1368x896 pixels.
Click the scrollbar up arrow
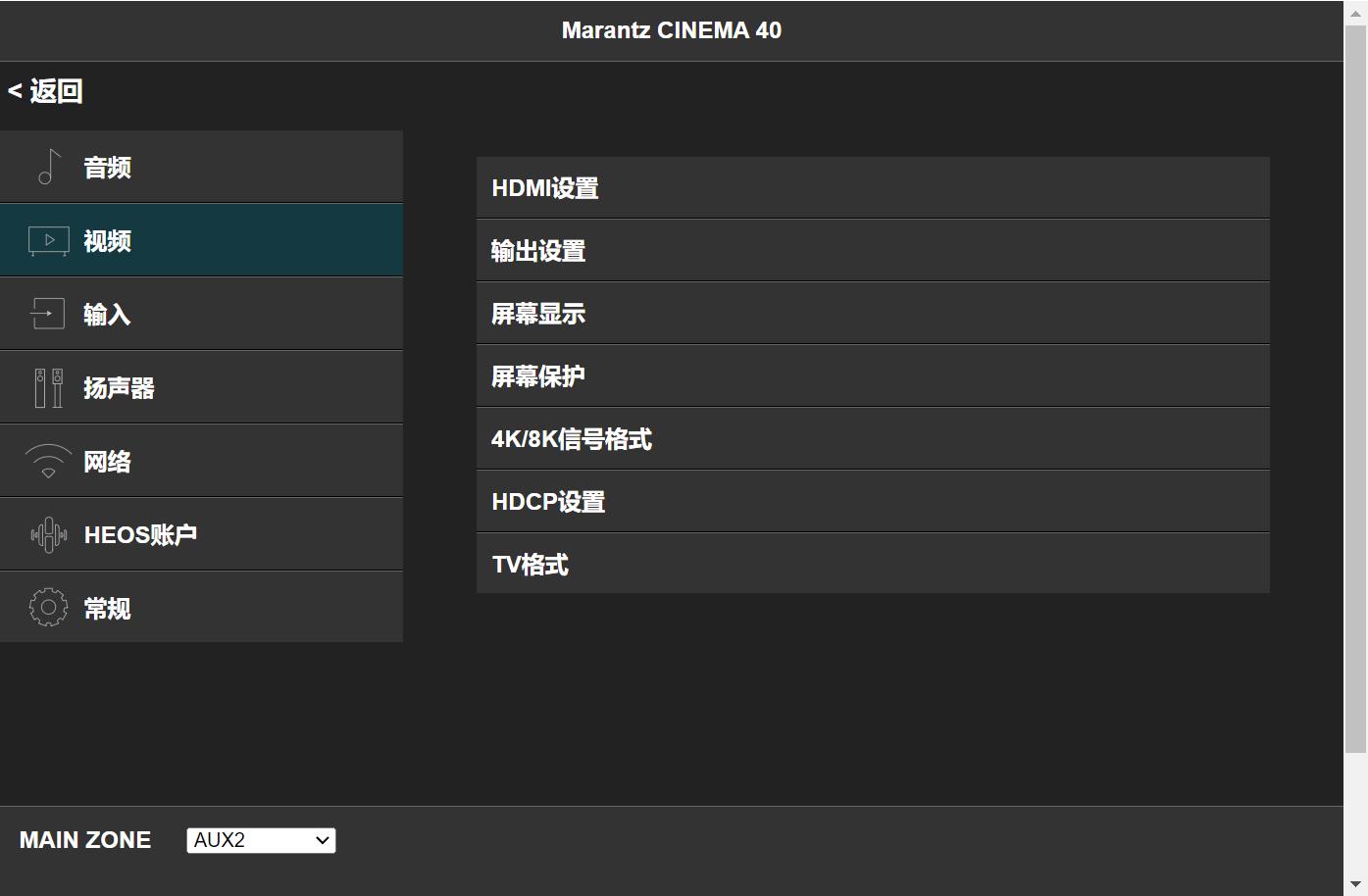[x=1357, y=11]
